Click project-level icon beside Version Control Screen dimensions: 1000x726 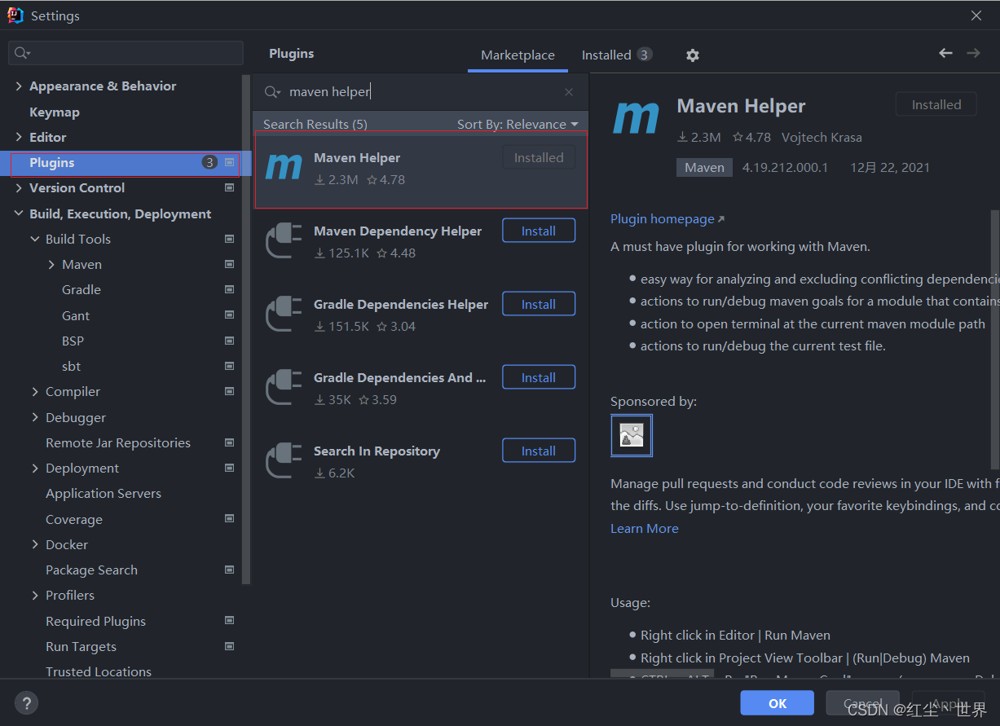[x=230, y=188]
